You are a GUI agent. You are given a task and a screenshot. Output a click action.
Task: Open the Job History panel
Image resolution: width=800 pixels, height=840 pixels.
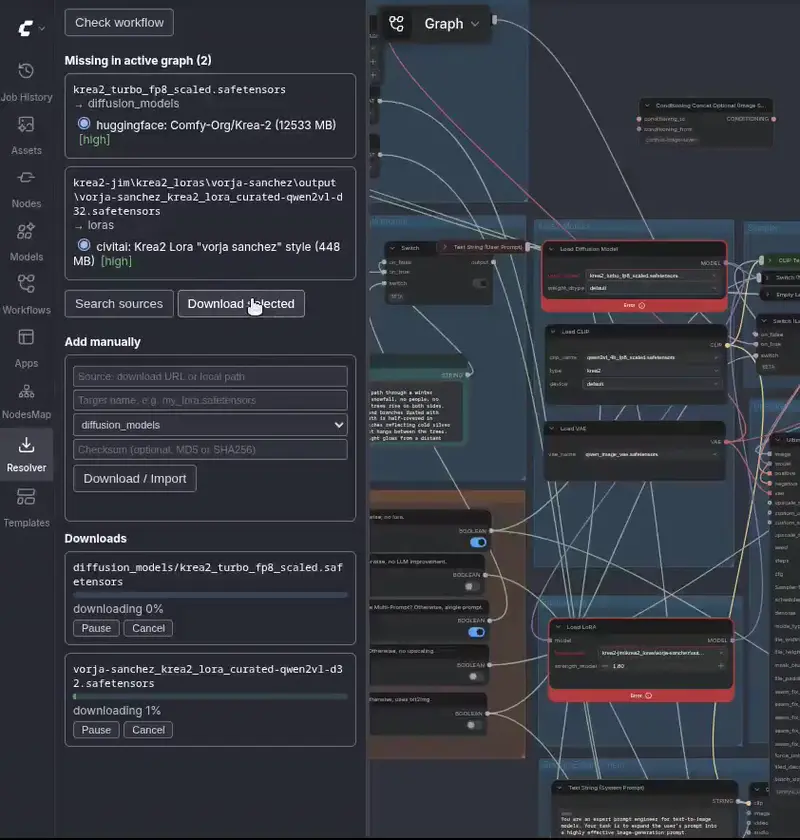pos(26,82)
